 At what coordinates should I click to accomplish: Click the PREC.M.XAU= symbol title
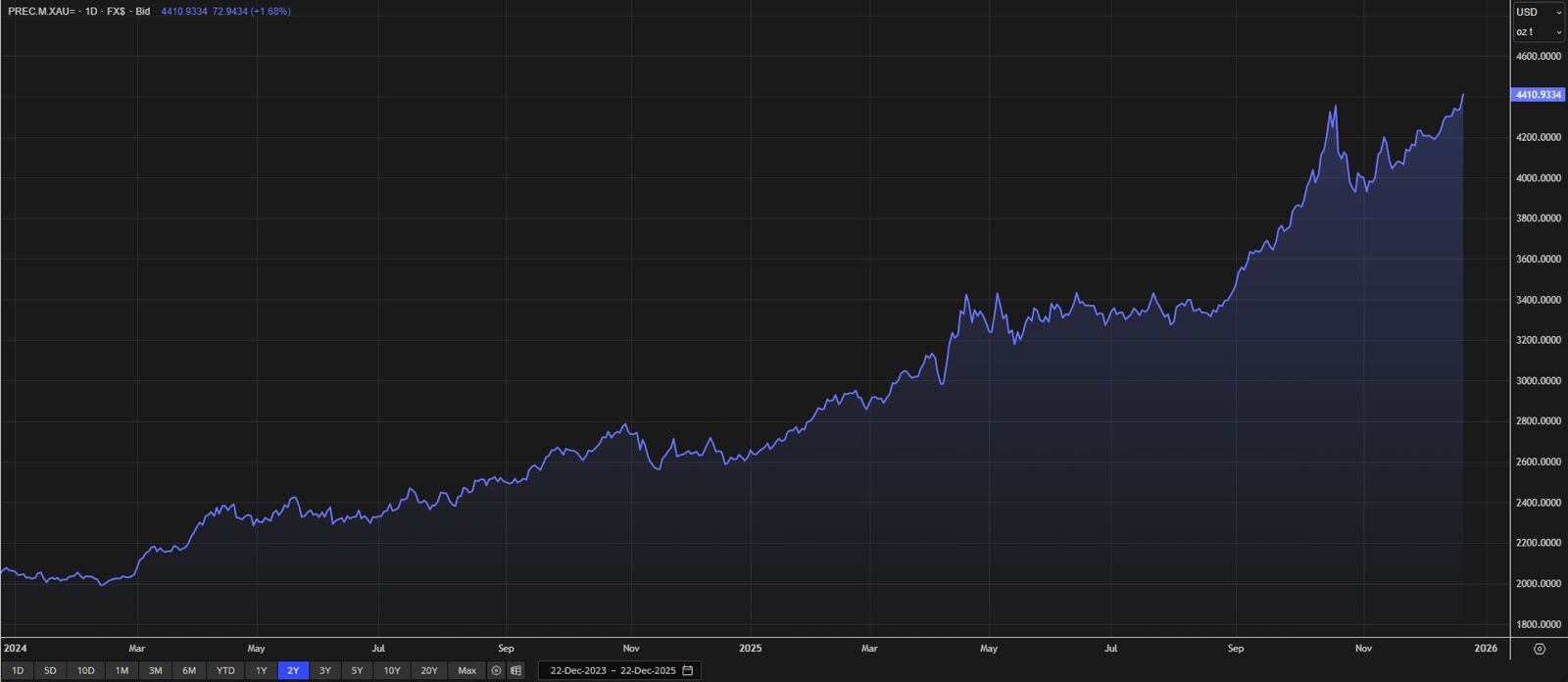coord(41,12)
